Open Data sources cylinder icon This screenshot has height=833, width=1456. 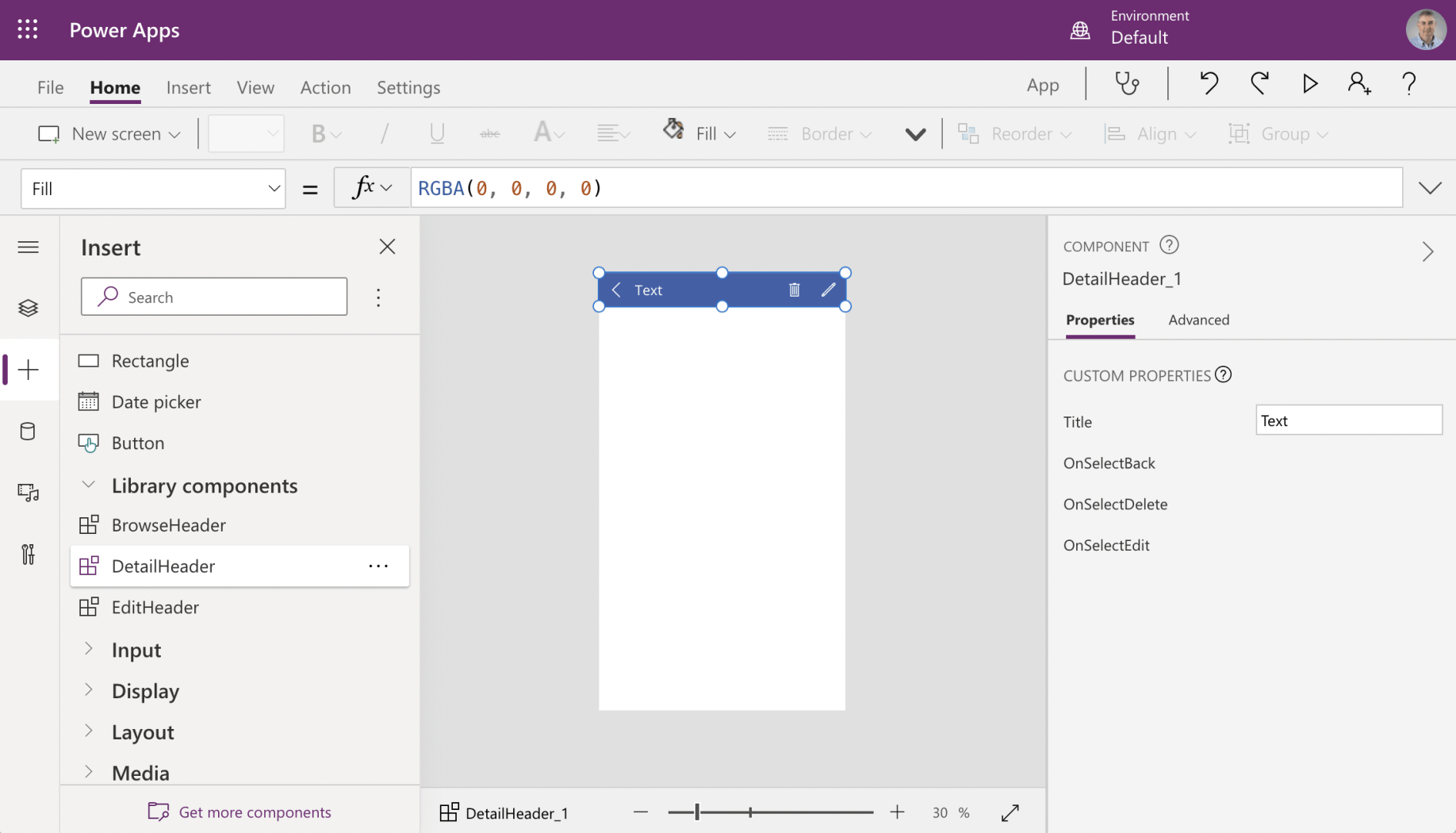[x=29, y=432]
